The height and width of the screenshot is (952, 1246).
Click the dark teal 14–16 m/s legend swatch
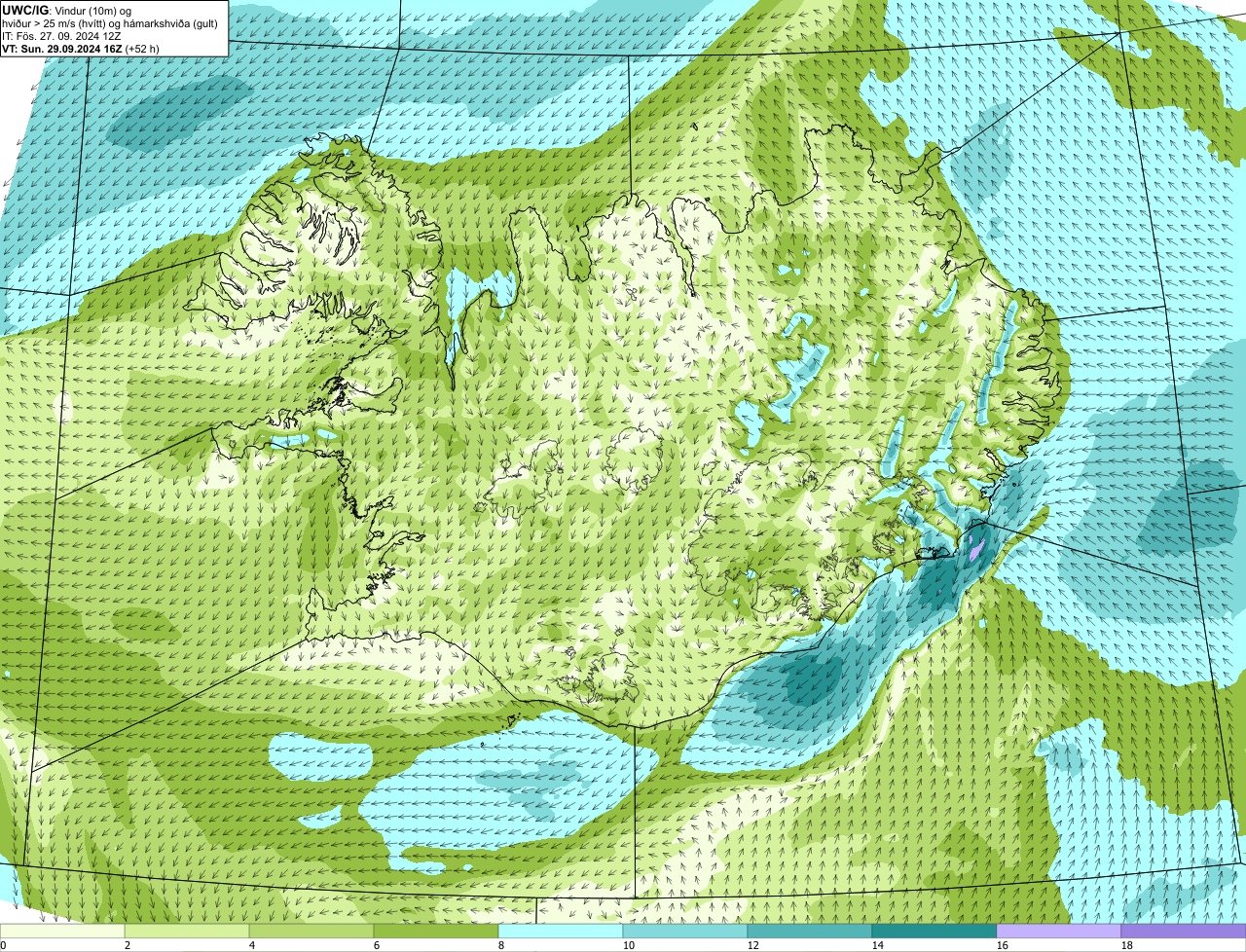point(934,932)
